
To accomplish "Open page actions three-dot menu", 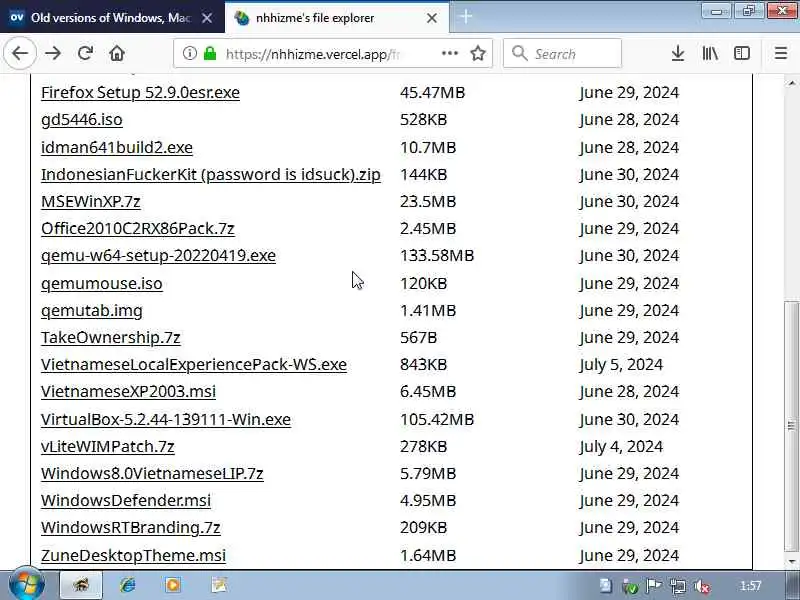I will coord(449,53).
